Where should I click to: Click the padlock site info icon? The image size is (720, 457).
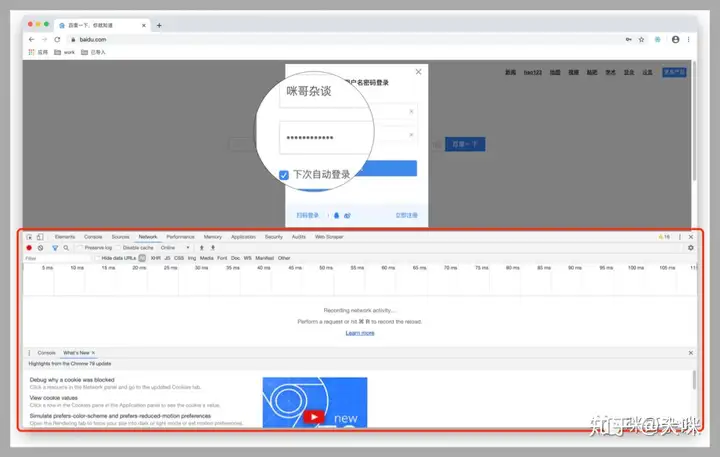click(73, 39)
